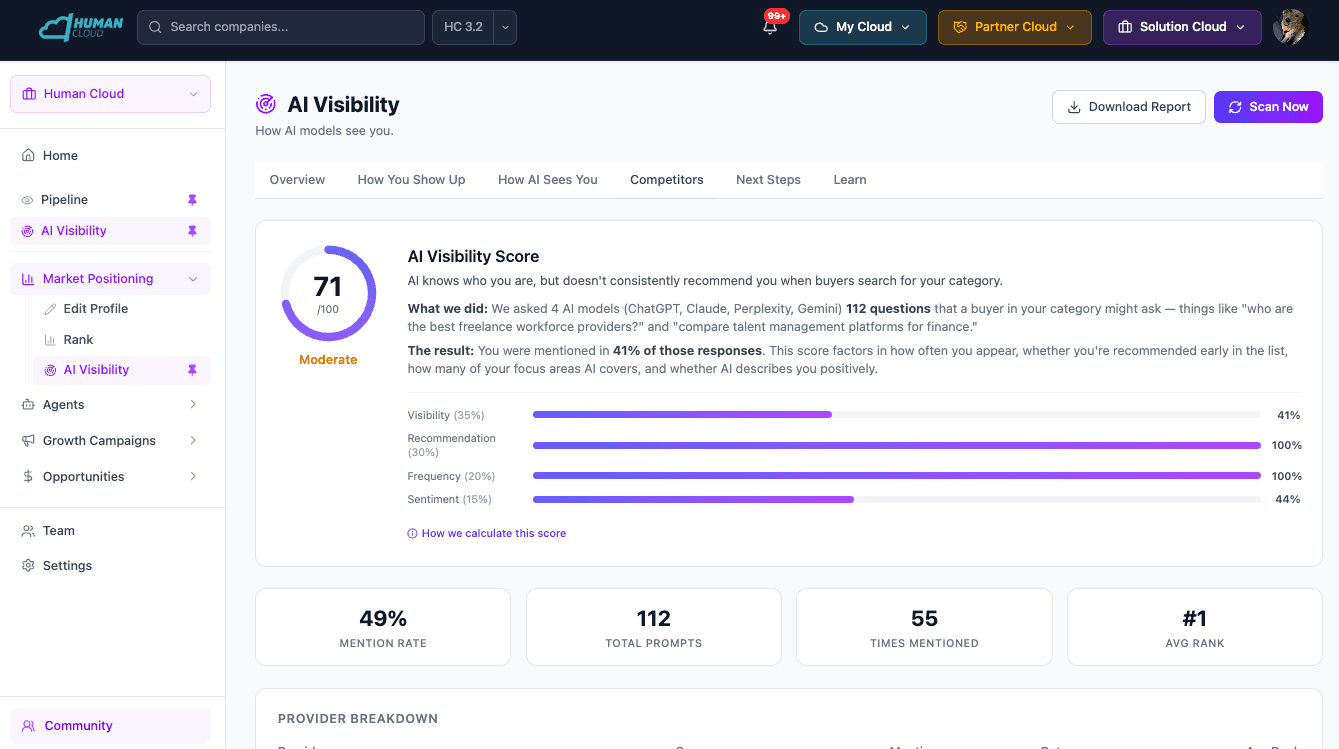
Task: Open the user avatar menu
Action: (x=1290, y=27)
